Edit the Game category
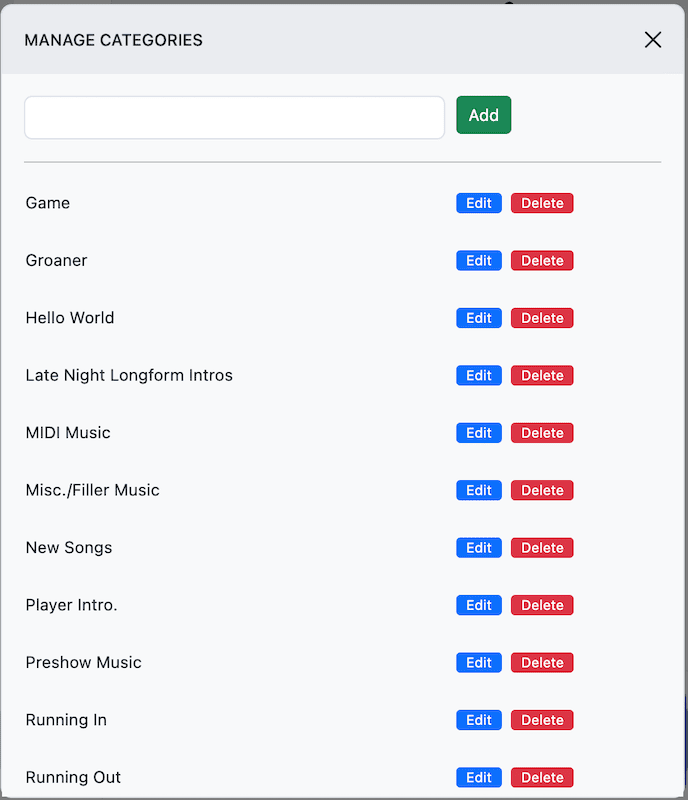This screenshot has width=688, height=800. coord(478,203)
